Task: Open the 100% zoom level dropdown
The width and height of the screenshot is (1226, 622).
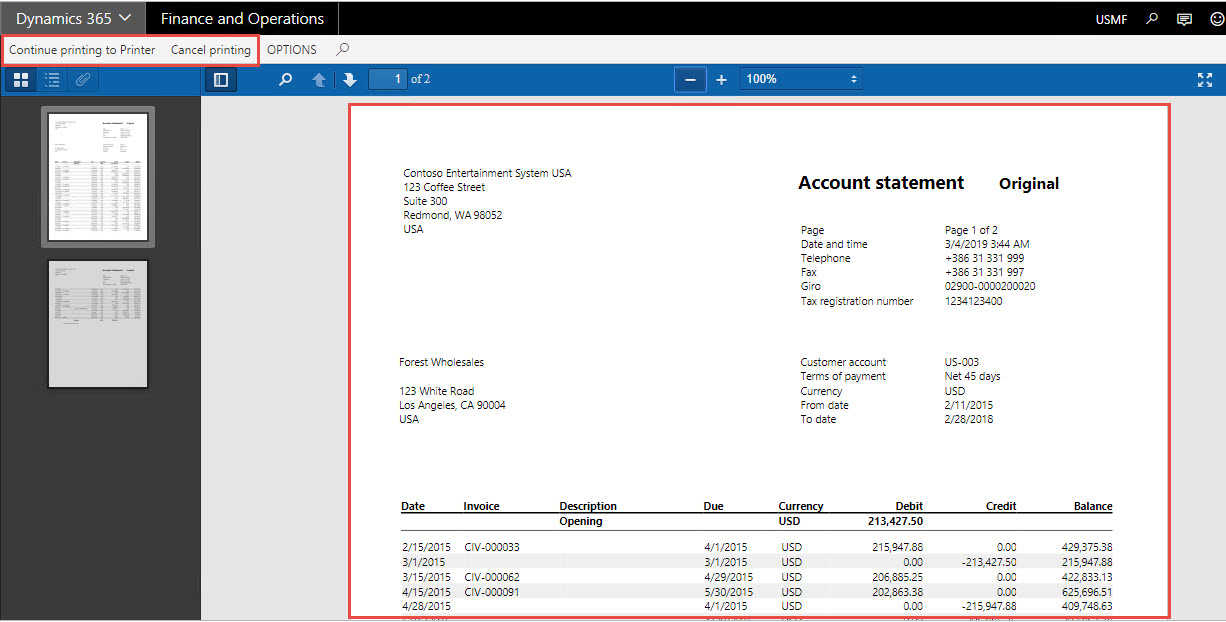Action: 801,79
